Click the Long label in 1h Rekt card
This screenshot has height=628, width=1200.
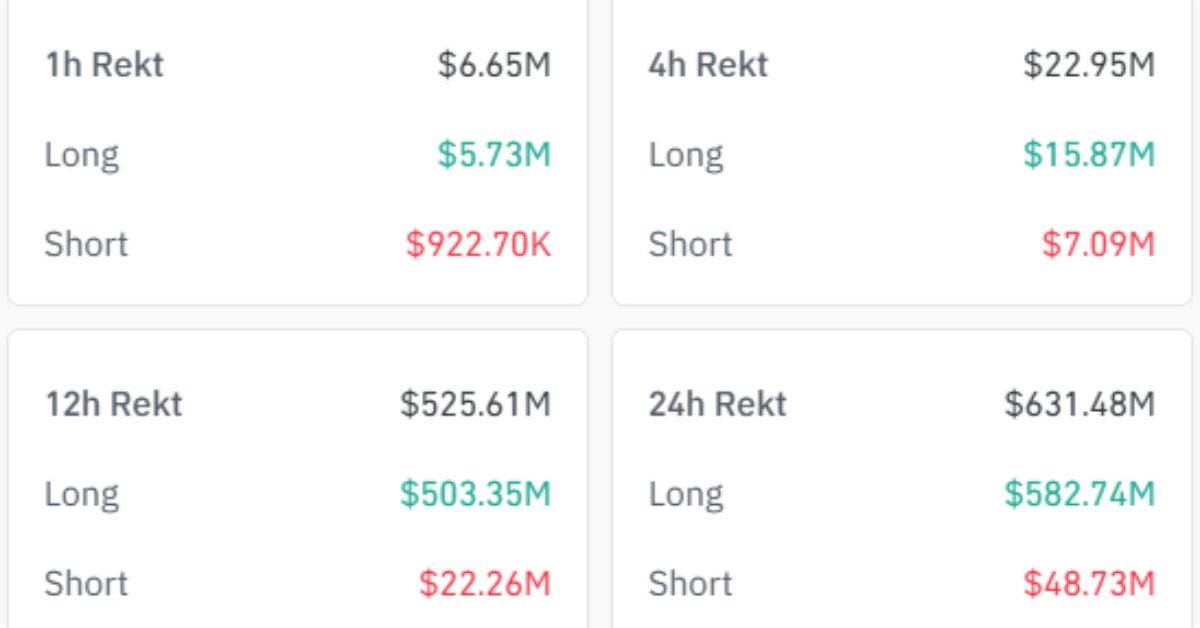point(82,156)
